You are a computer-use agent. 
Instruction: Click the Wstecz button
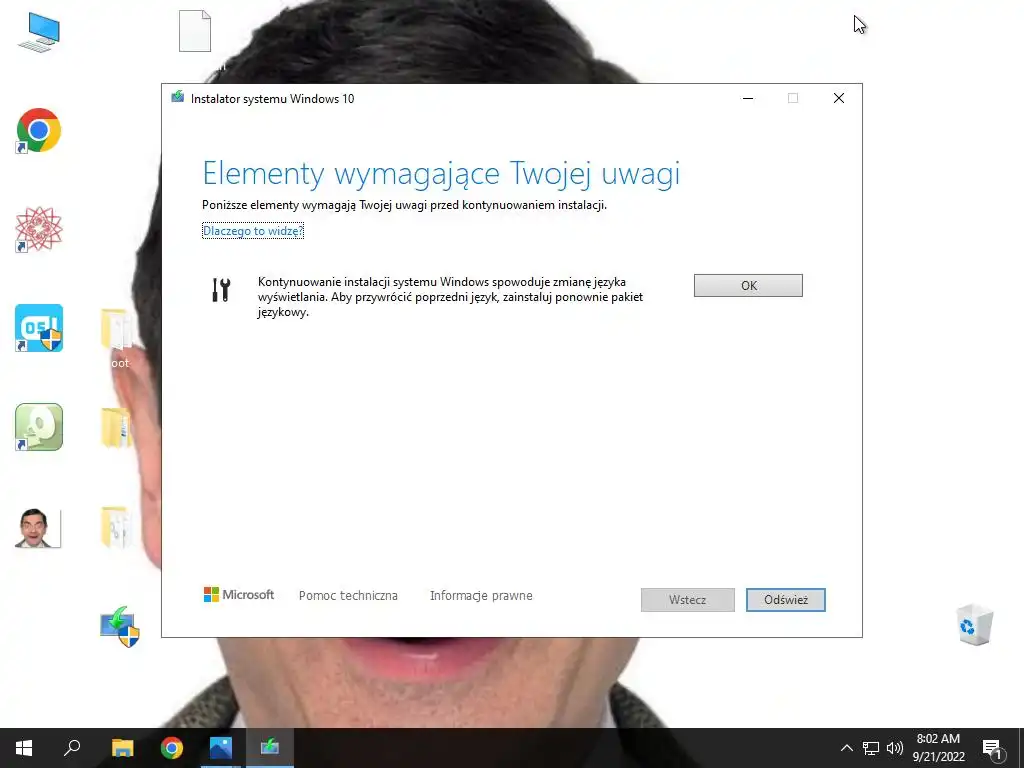687,600
